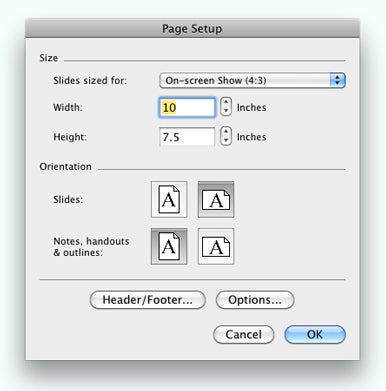The width and height of the screenshot is (386, 391).
Task: Select landscape orientation for Slides
Action: click(x=216, y=200)
